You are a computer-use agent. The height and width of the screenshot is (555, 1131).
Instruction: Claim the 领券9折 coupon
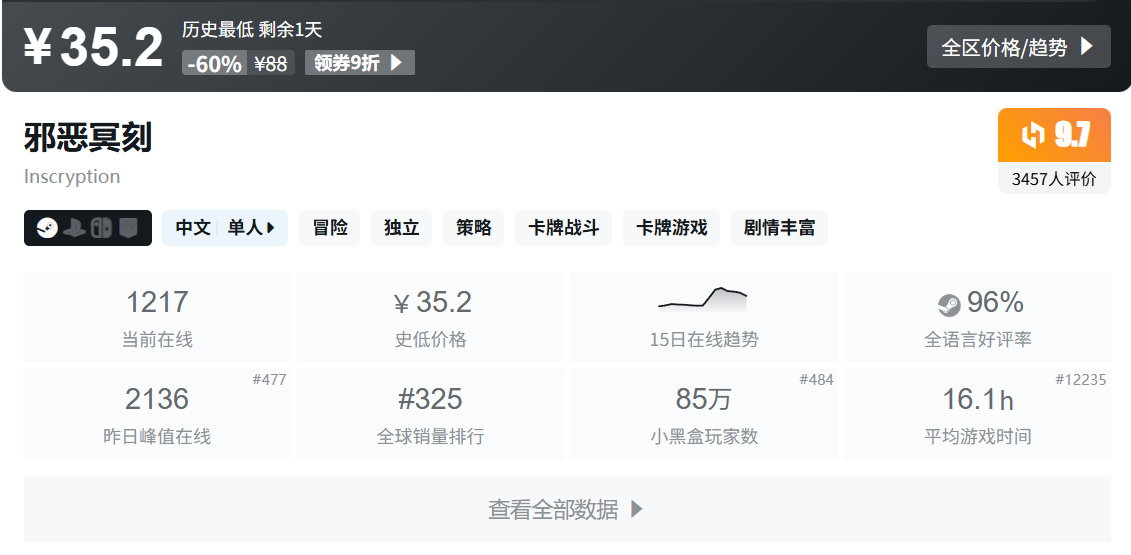tap(359, 63)
